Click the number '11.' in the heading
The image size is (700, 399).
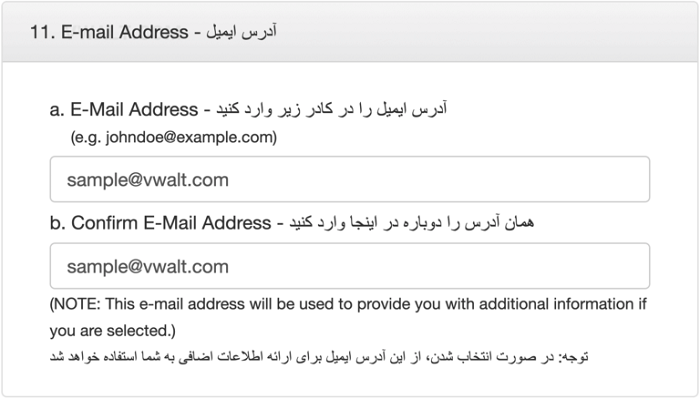click(42, 32)
